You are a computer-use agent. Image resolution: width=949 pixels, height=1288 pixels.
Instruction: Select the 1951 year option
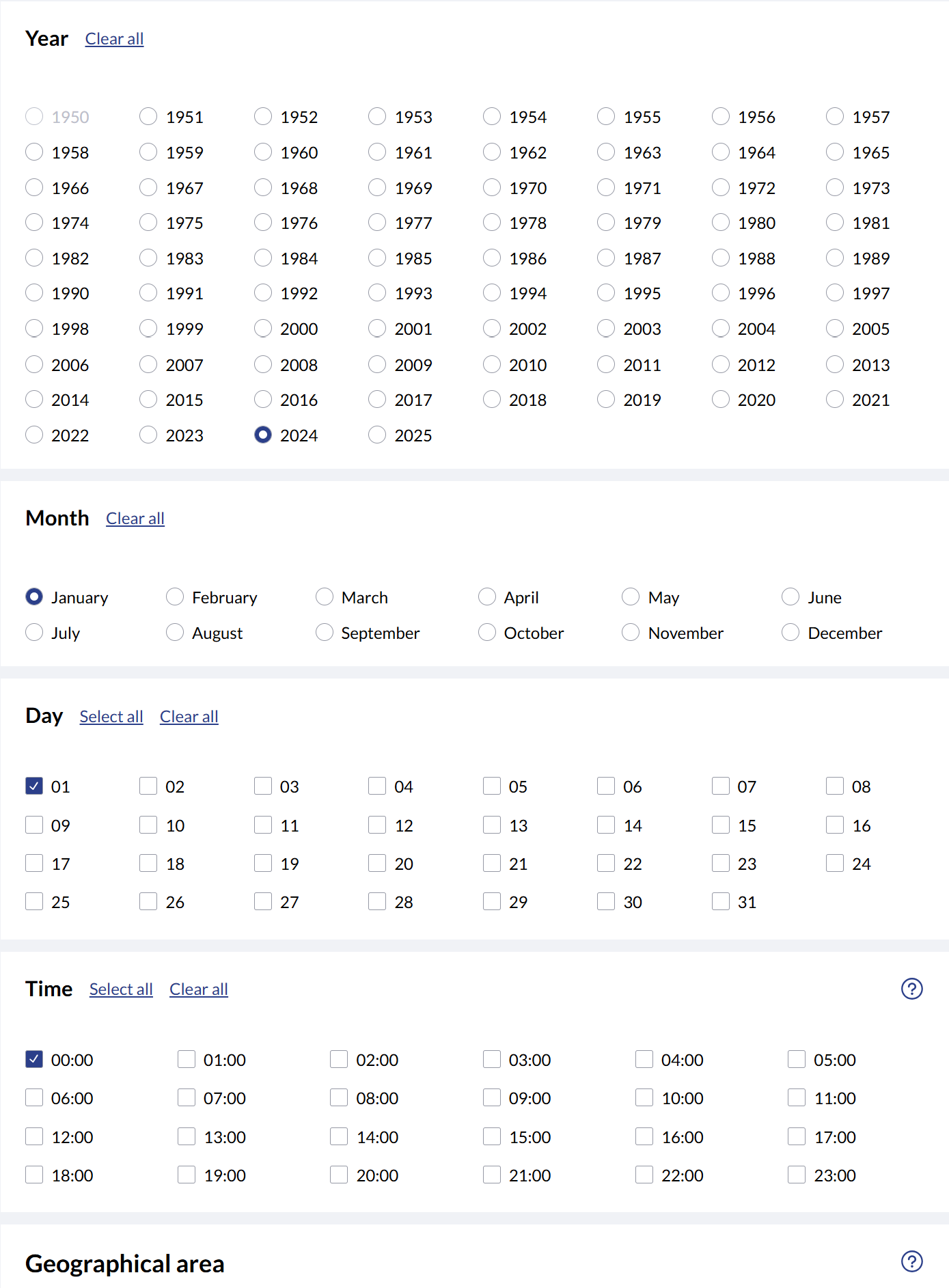pyautogui.click(x=148, y=117)
